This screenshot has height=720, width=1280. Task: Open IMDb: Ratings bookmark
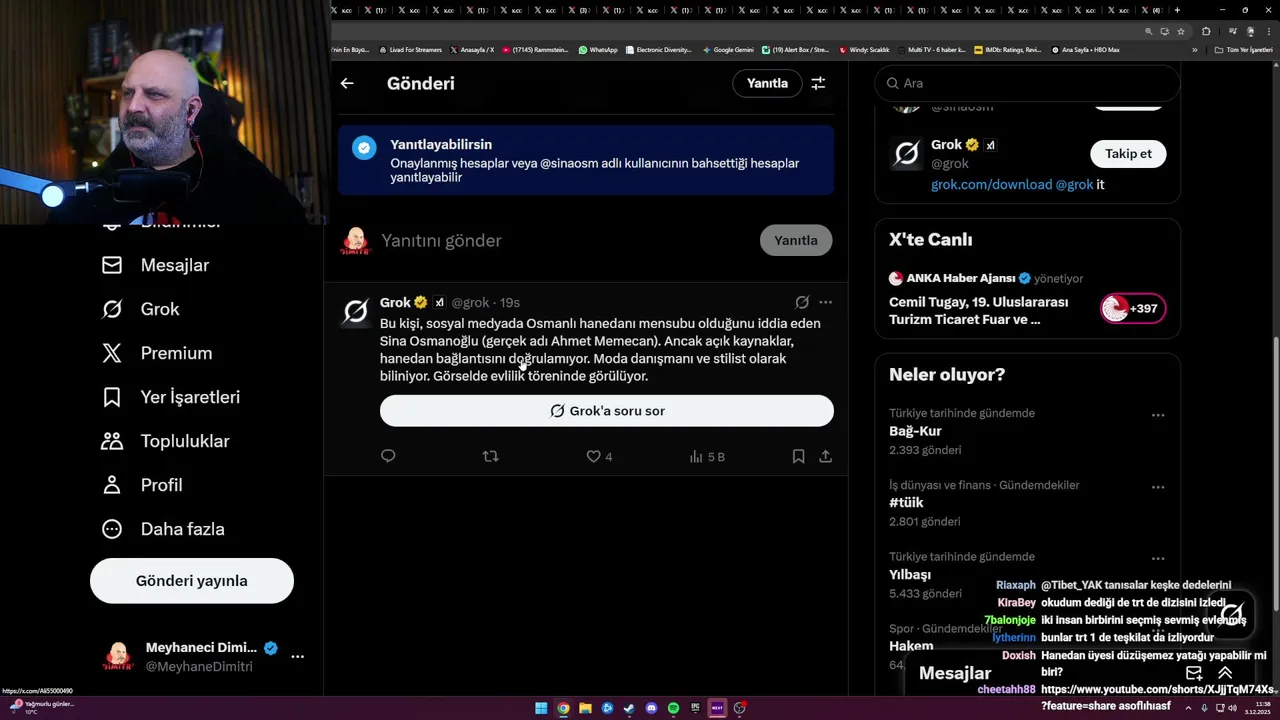tap(1008, 49)
